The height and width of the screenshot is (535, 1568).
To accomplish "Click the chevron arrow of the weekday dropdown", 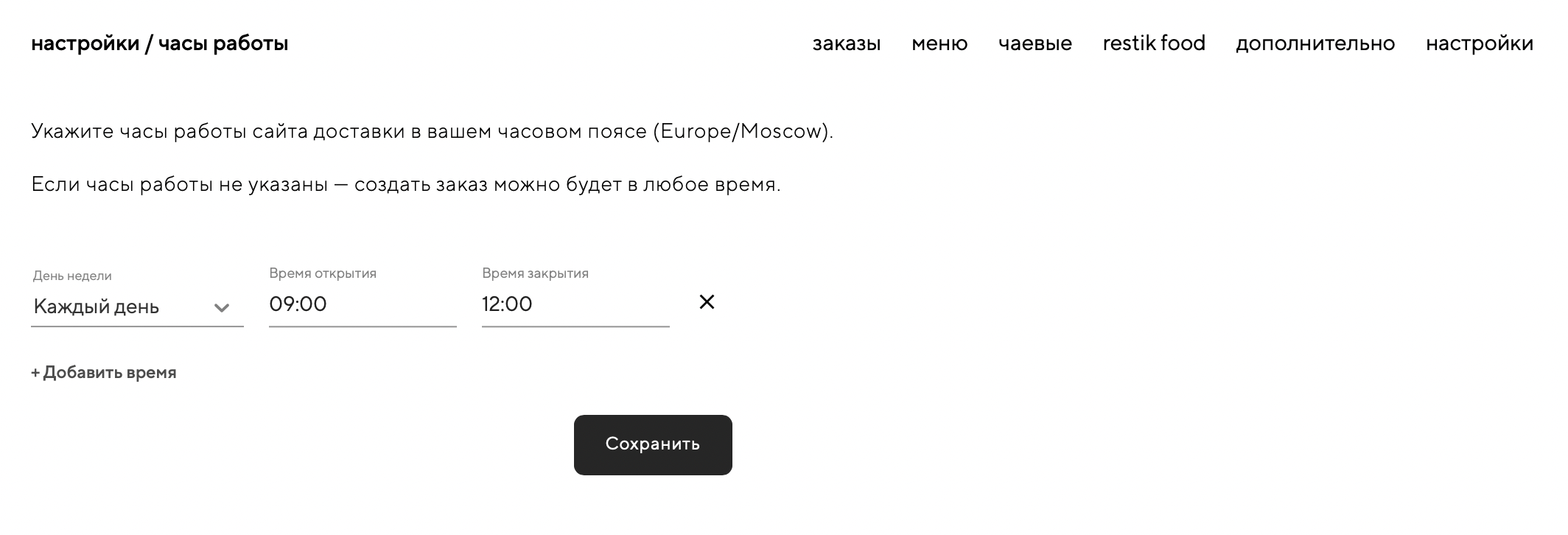I will (x=221, y=307).
